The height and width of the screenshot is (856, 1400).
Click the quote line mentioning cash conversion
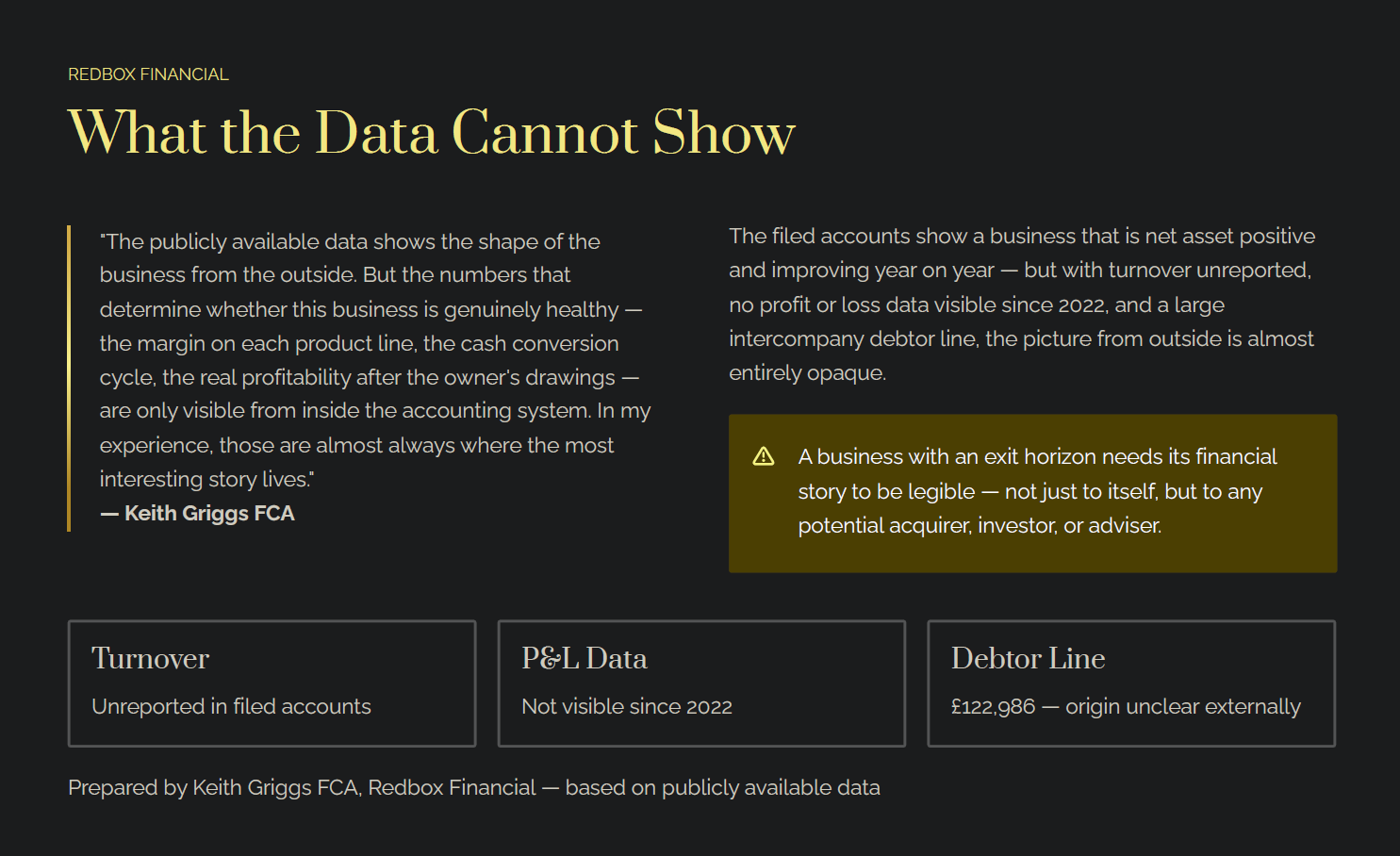click(x=359, y=344)
